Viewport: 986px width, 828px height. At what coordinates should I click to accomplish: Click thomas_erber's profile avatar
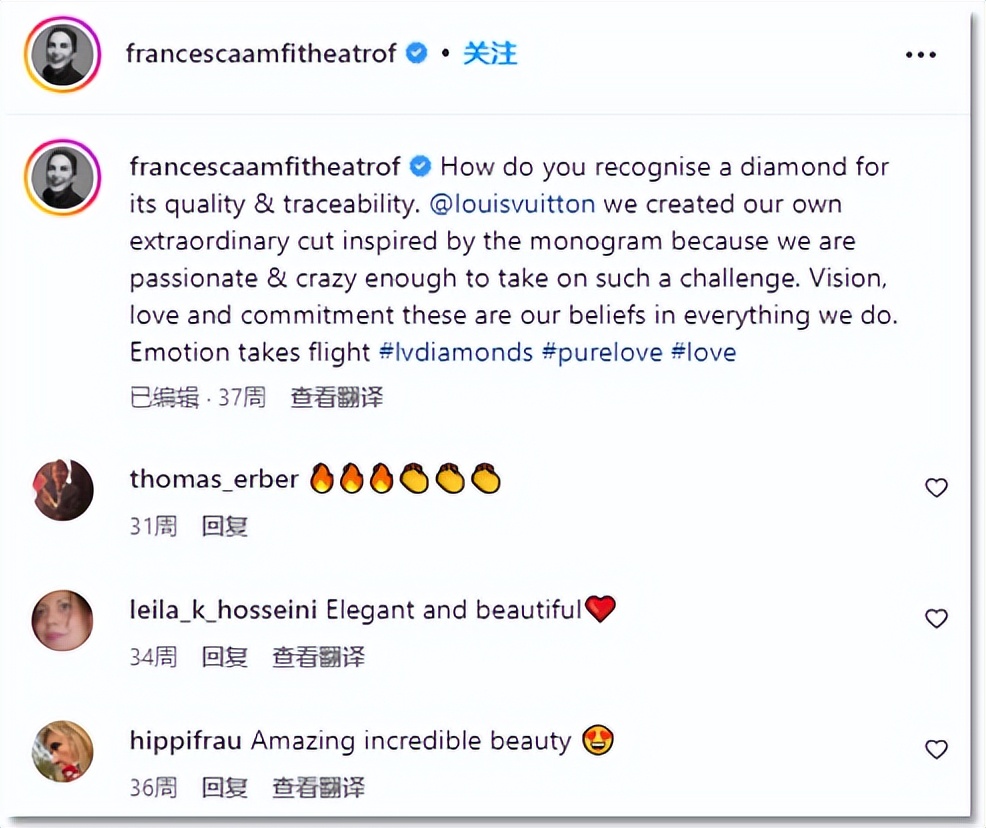pos(62,490)
